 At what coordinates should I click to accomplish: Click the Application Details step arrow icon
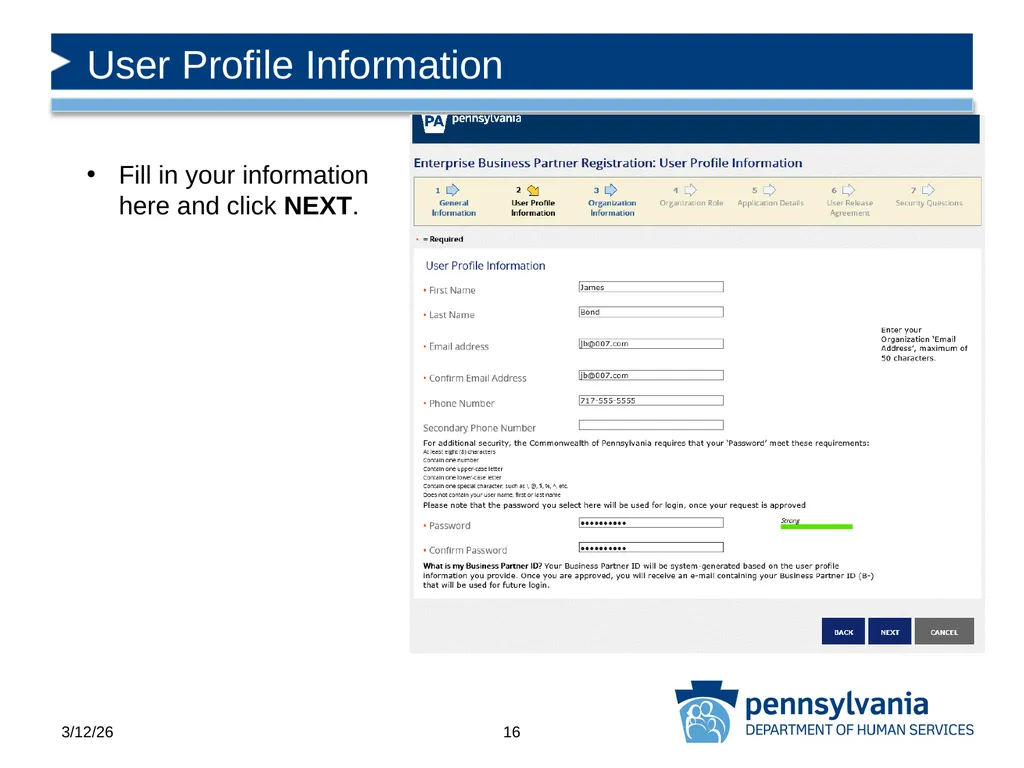pyautogui.click(x=769, y=190)
